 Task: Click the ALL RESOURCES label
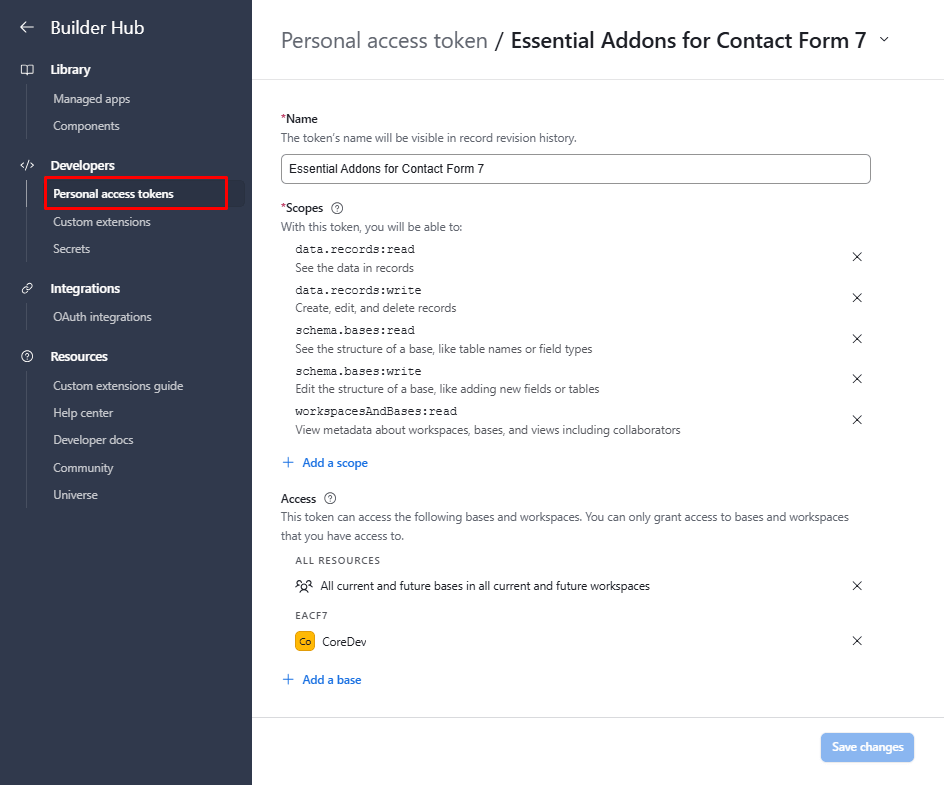(338, 560)
